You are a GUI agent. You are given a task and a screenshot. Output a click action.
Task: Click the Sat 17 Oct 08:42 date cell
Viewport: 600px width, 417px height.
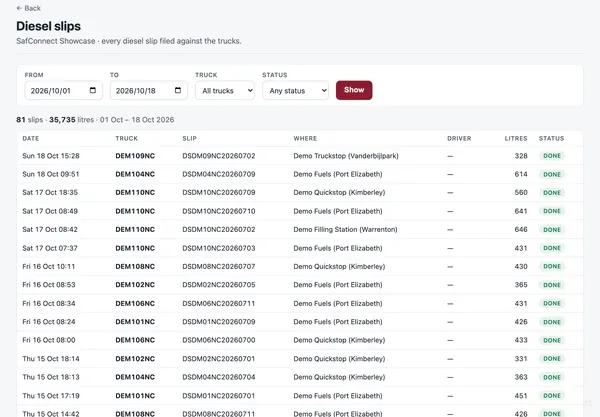50,230
